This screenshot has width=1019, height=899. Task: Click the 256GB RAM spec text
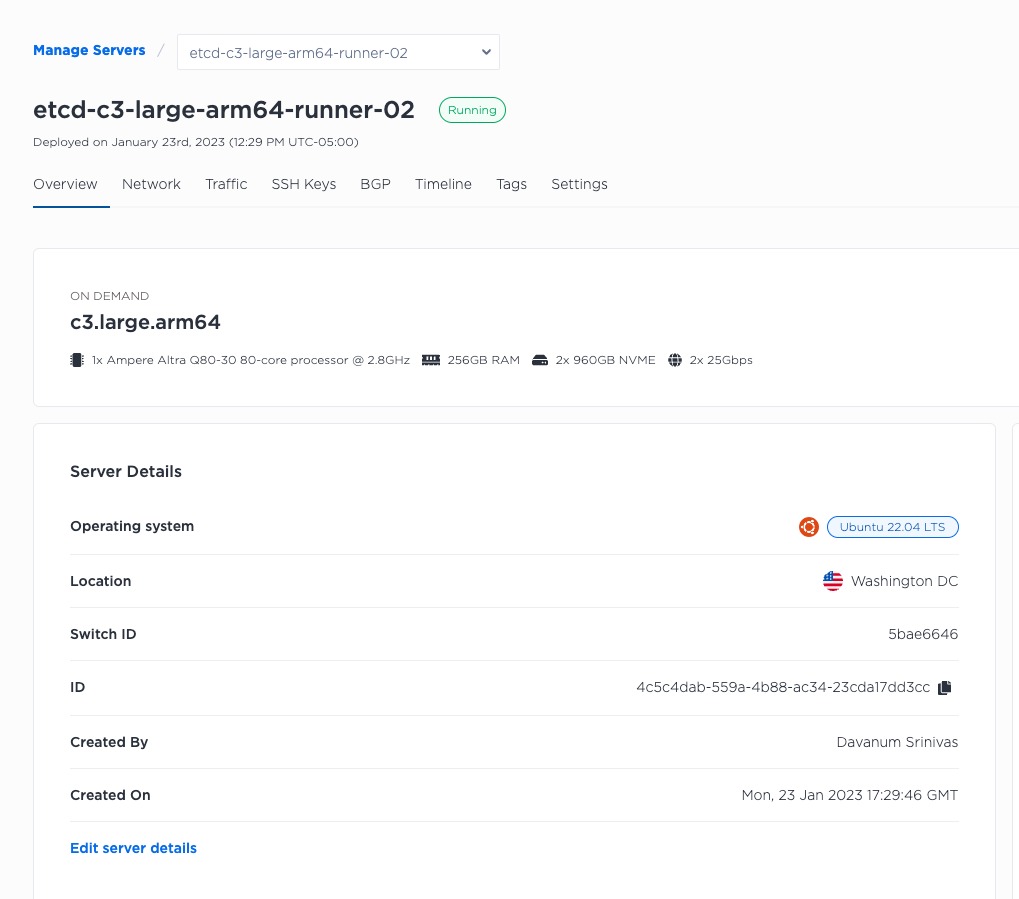coord(484,359)
